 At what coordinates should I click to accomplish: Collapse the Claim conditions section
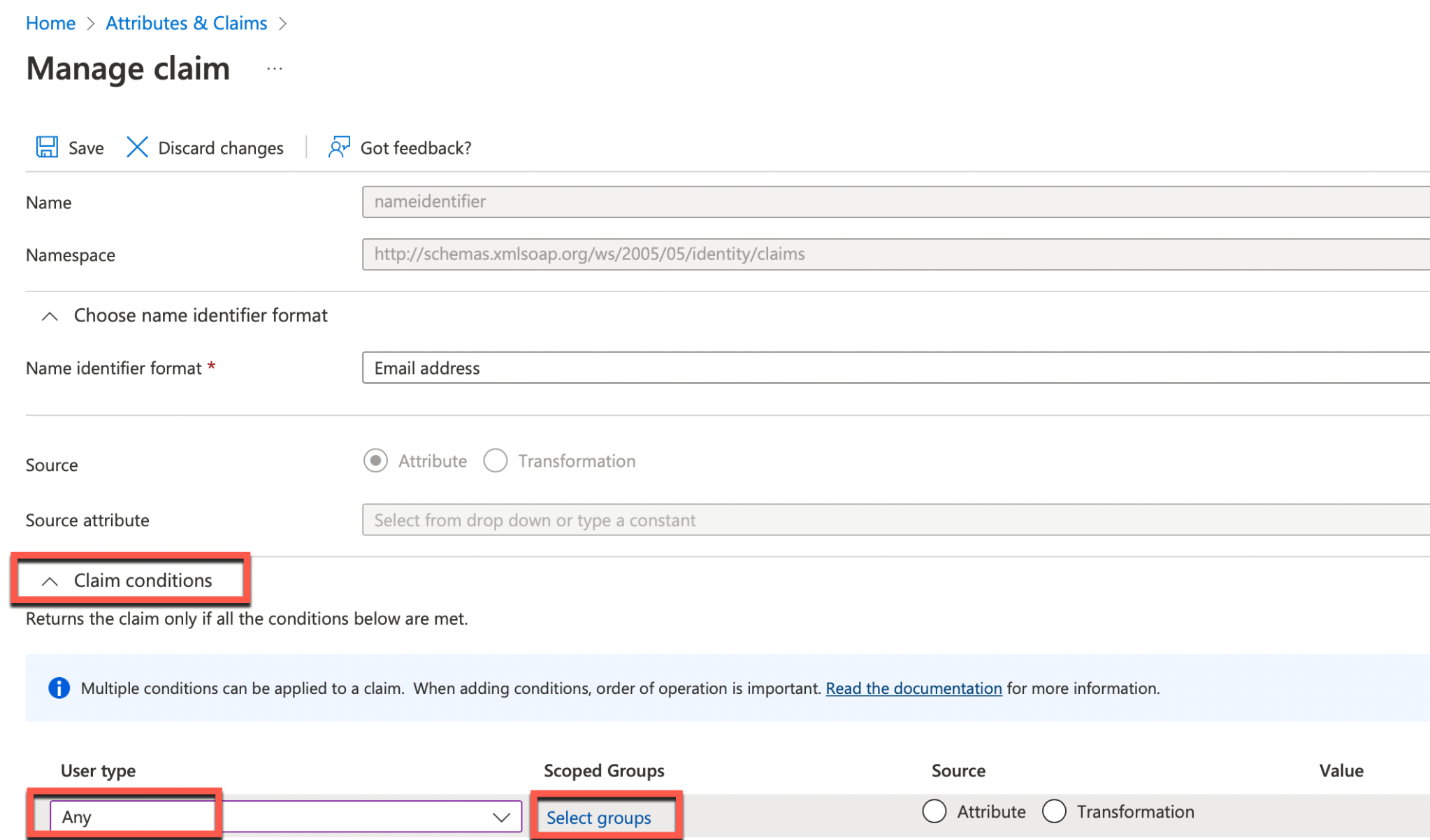[x=49, y=581]
